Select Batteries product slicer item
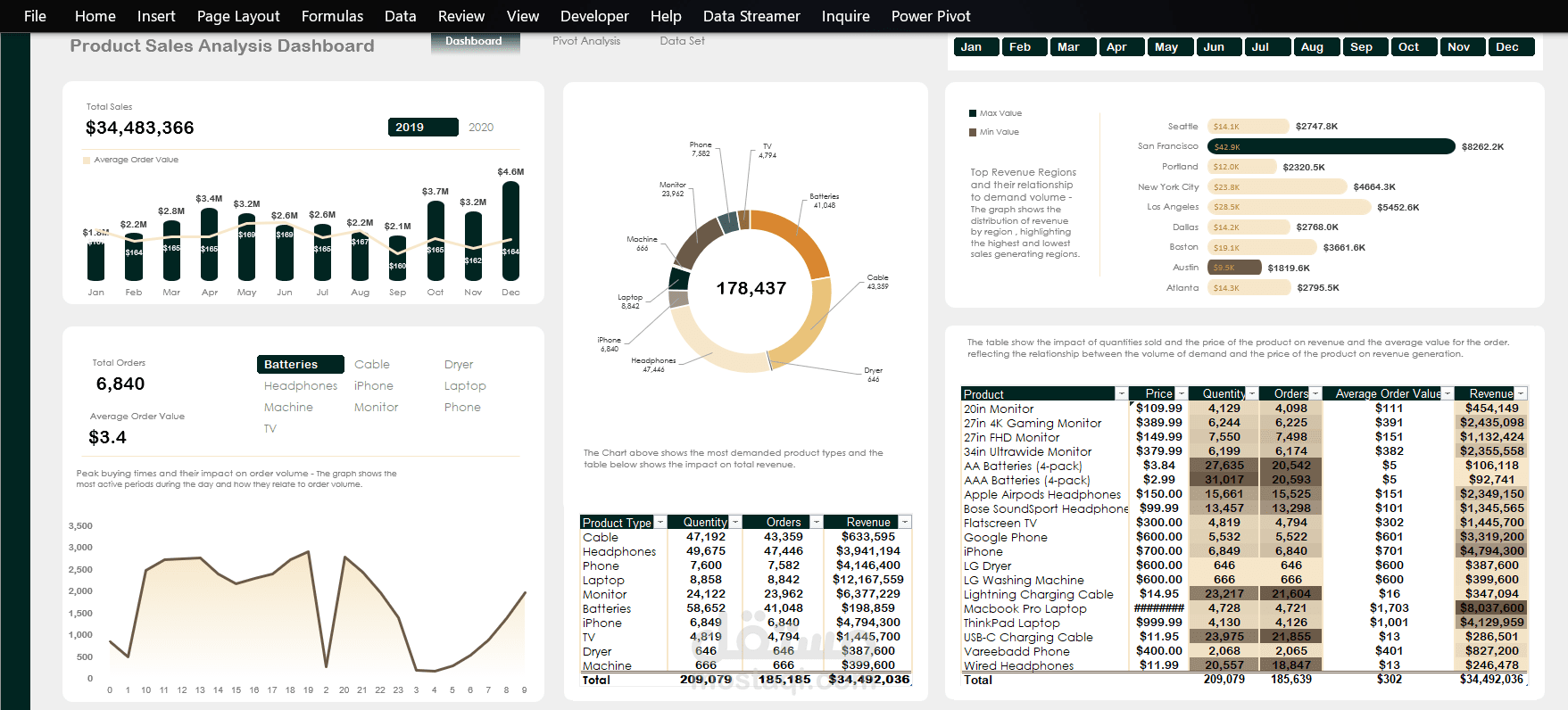This screenshot has width=1568, height=710. click(x=301, y=365)
